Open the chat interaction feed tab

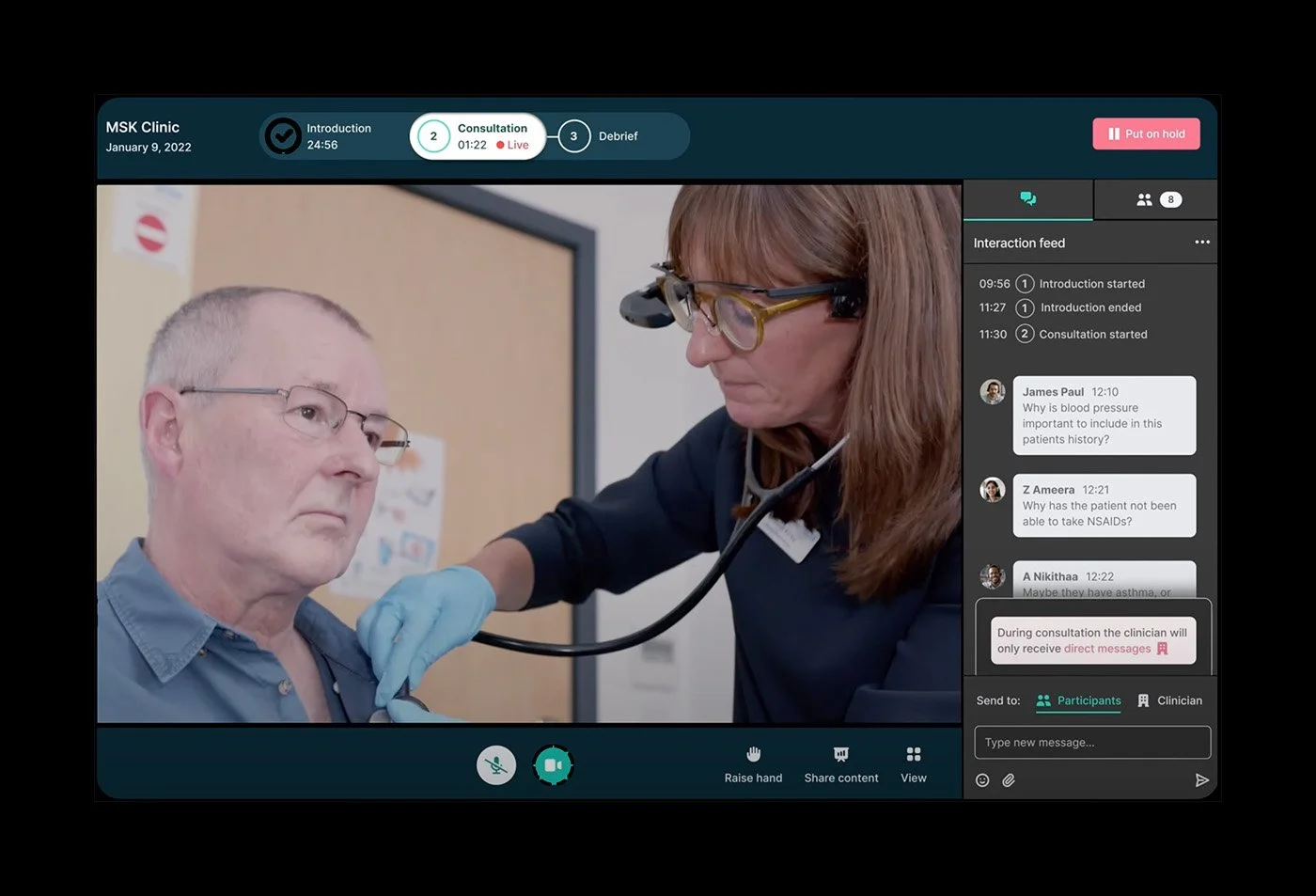[x=1028, y=199]
